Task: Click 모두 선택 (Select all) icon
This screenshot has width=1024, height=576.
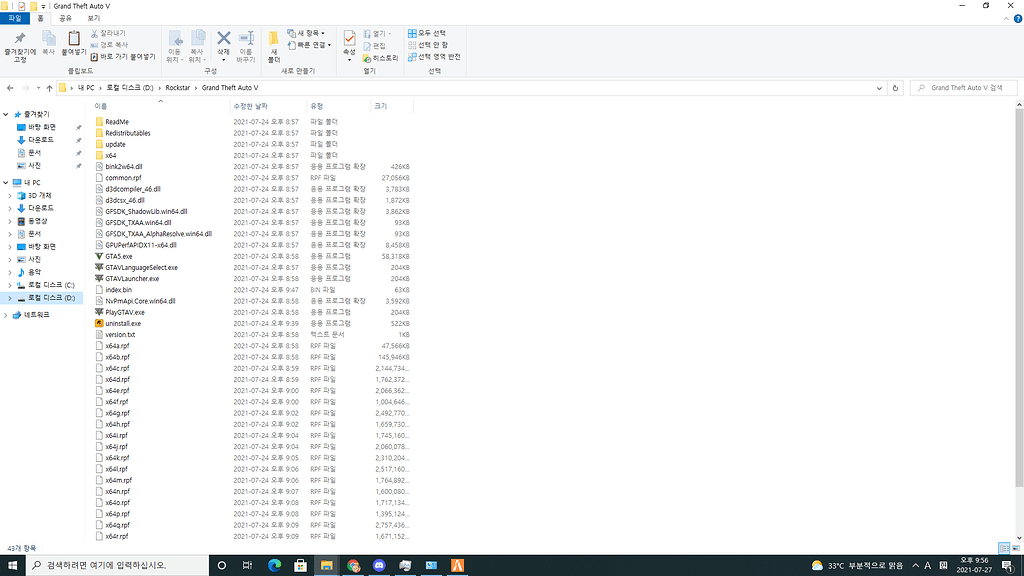Action: (x=428, y=32)
